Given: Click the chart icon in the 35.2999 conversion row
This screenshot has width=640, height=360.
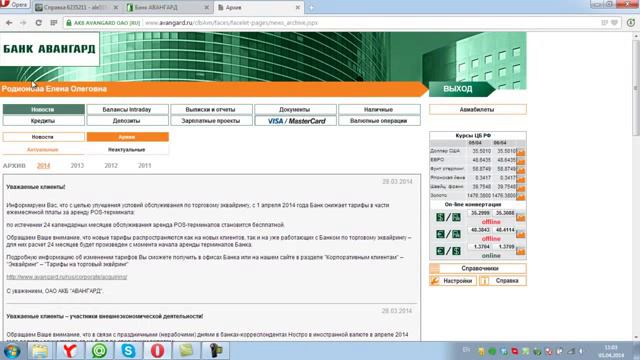Looking at the screenshot, I should click(x=520, y=217).
